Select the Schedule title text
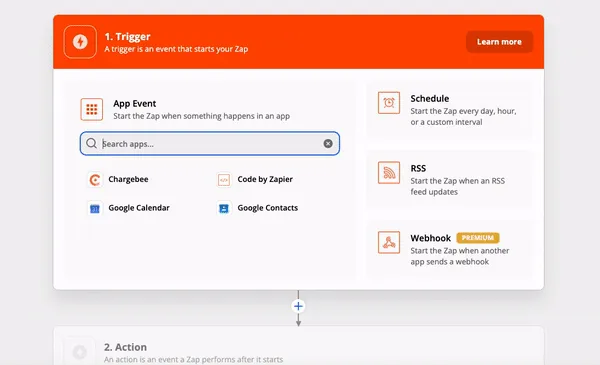The height and width of the screenshot is (365, 600). click(x=430, y=99)
